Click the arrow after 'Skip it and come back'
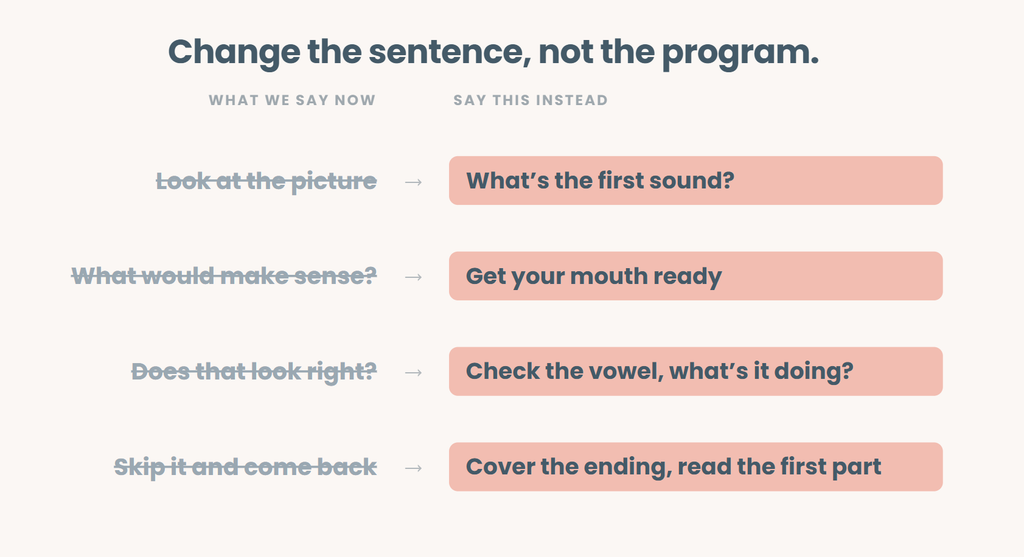This screenshot has height=557, width=1024. tap(413, 468)
